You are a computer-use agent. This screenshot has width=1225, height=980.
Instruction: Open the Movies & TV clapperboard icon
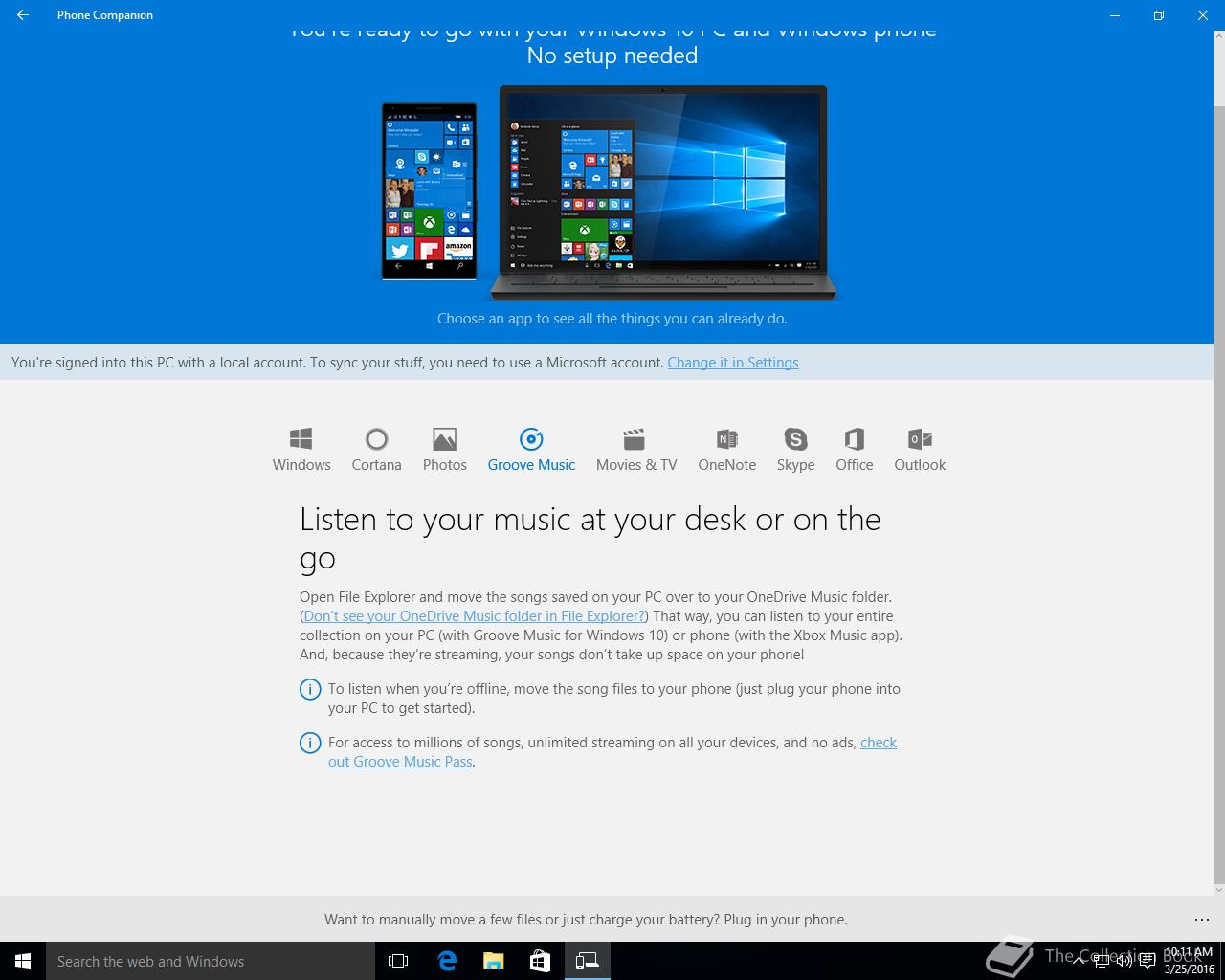click(x=634, y=439)
